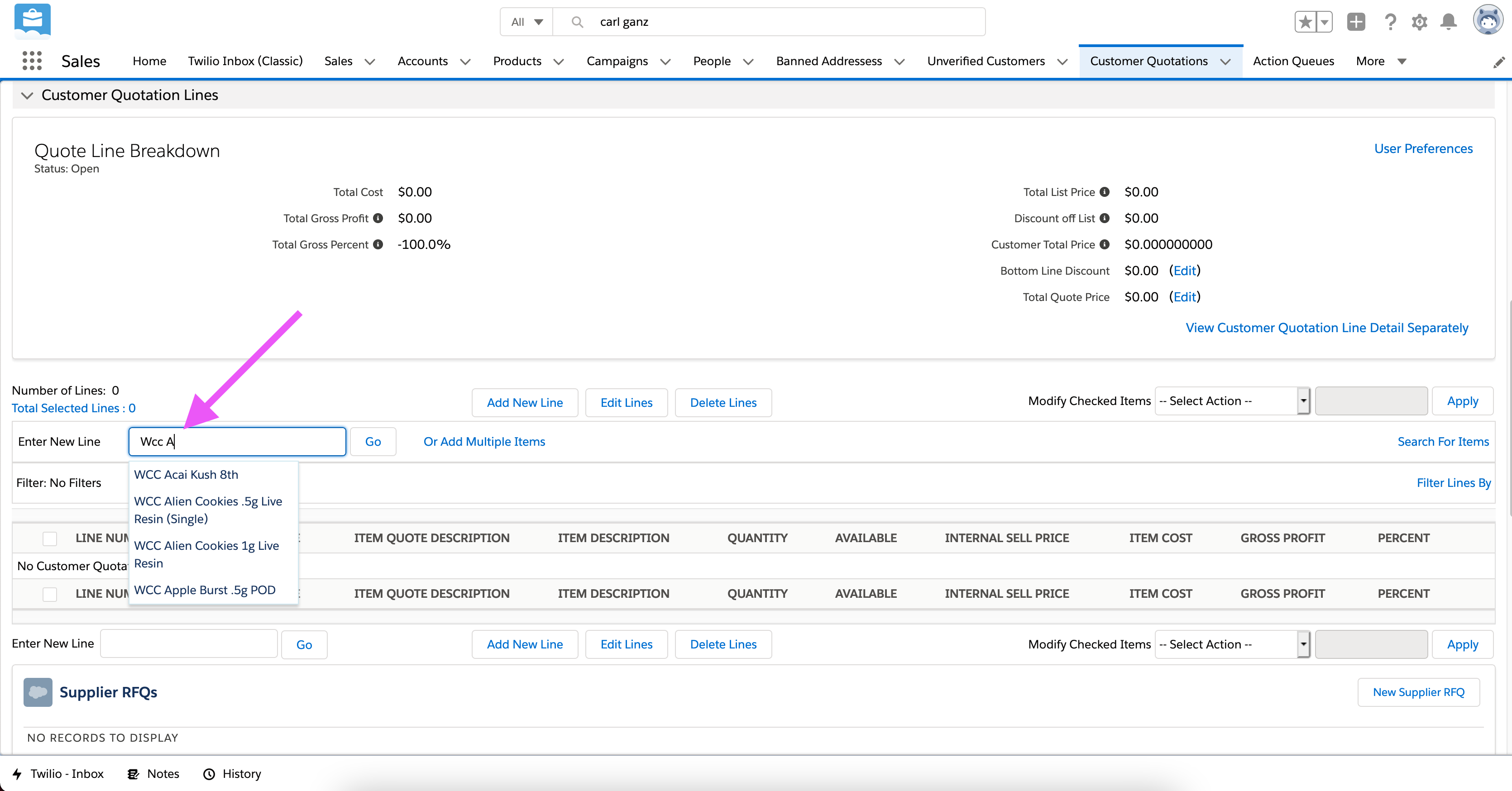Expand the Unverified Customers tab chevron
This screenshot has height=791, width=1512.
[1062, 61]
